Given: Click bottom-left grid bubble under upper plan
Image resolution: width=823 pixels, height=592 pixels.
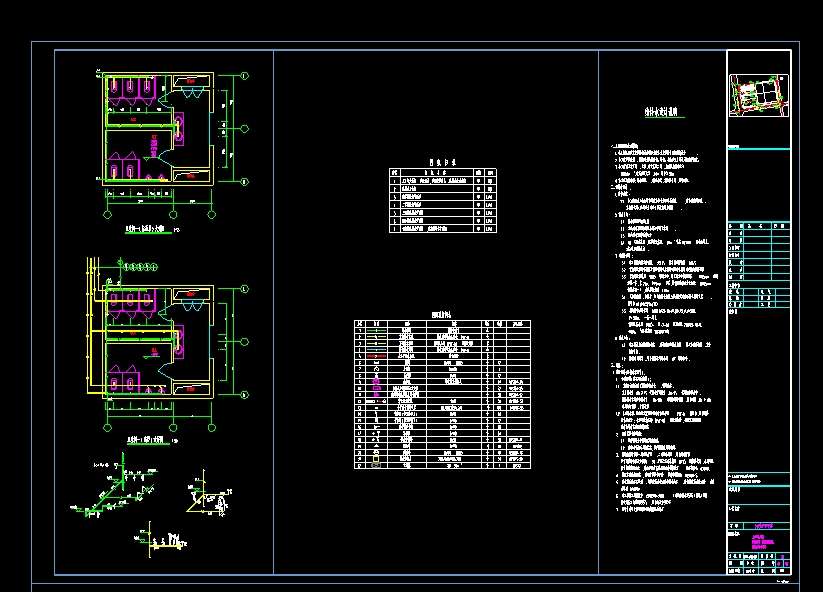Looking at the screenshot, I should [x=108, y=215].
